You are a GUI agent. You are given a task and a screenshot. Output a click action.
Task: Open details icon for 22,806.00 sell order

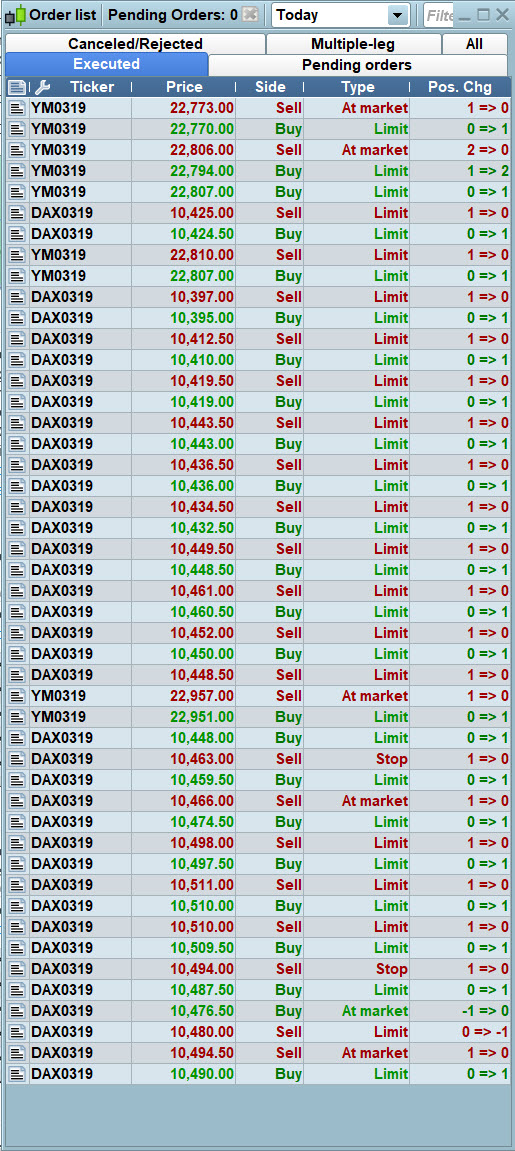tap(17, 150)
